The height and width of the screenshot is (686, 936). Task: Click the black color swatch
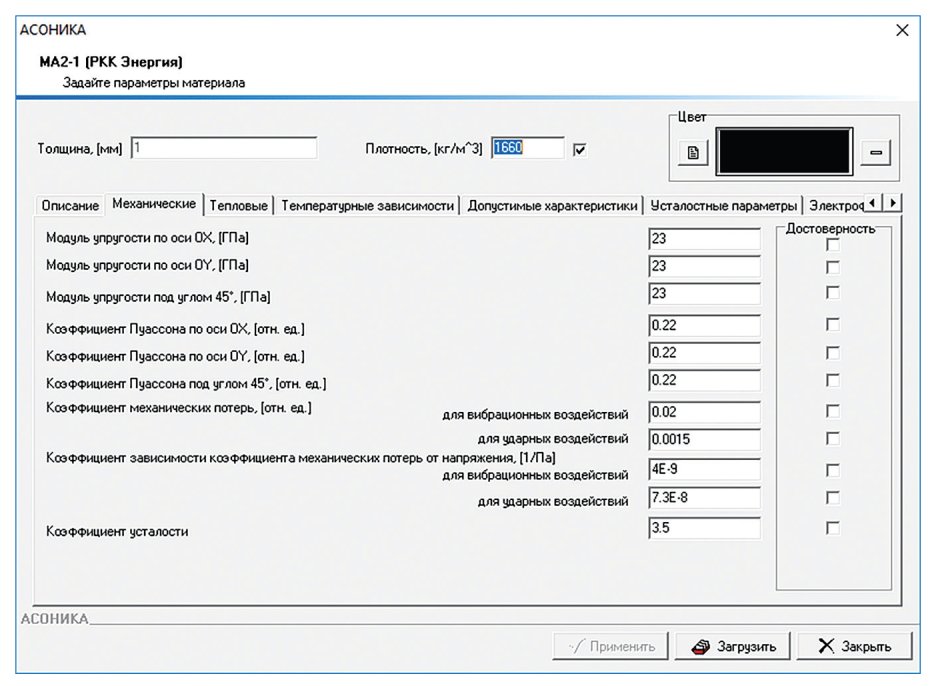[x=784, y=152]
